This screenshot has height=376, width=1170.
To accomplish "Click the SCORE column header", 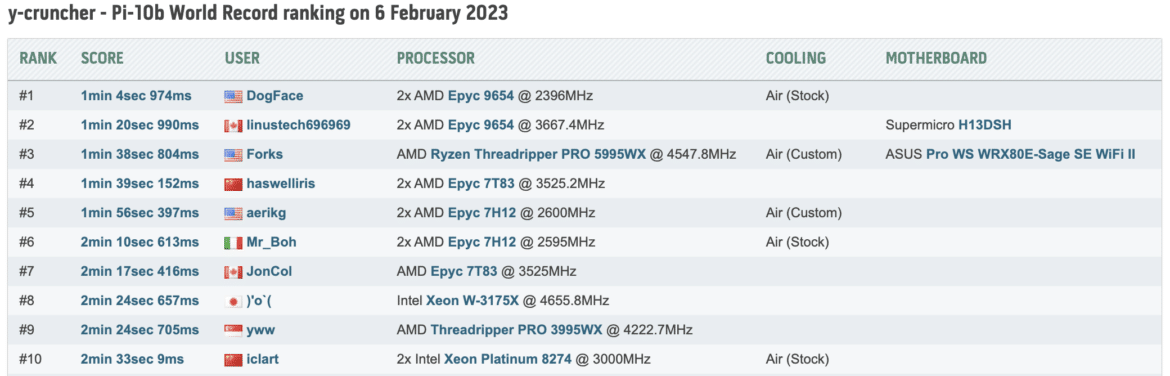I will [x=102, y=58].
